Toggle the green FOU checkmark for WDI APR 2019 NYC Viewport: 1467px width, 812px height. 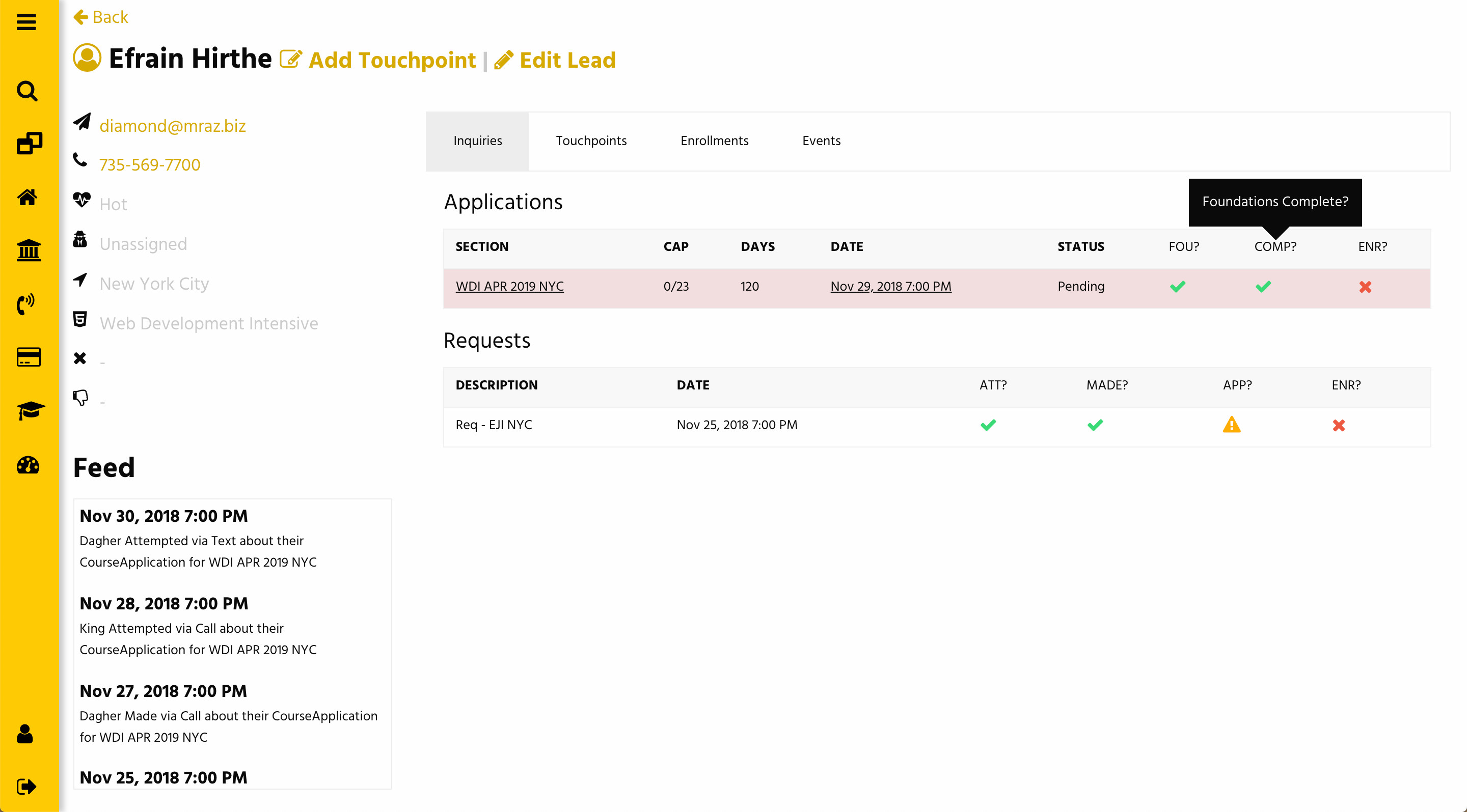[1178, 287]
